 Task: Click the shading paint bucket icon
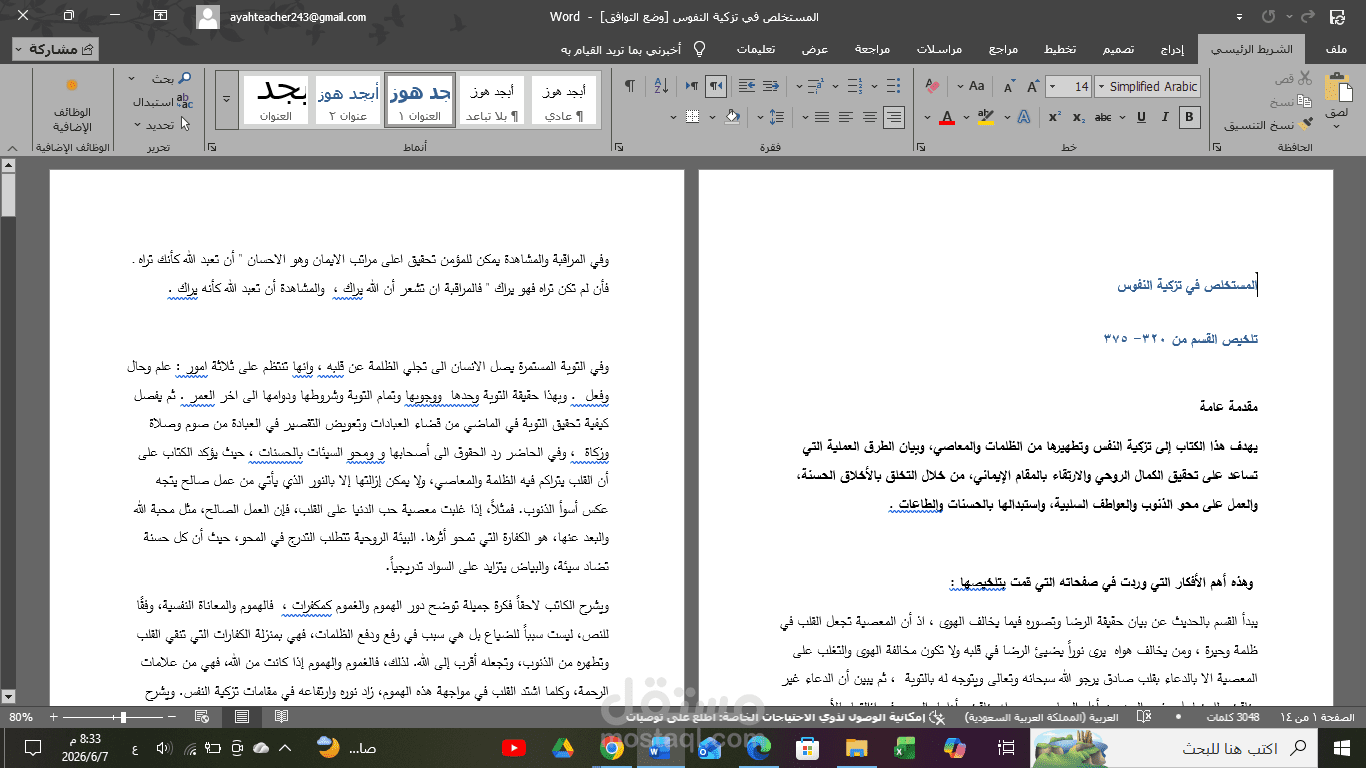click(732, 117)
